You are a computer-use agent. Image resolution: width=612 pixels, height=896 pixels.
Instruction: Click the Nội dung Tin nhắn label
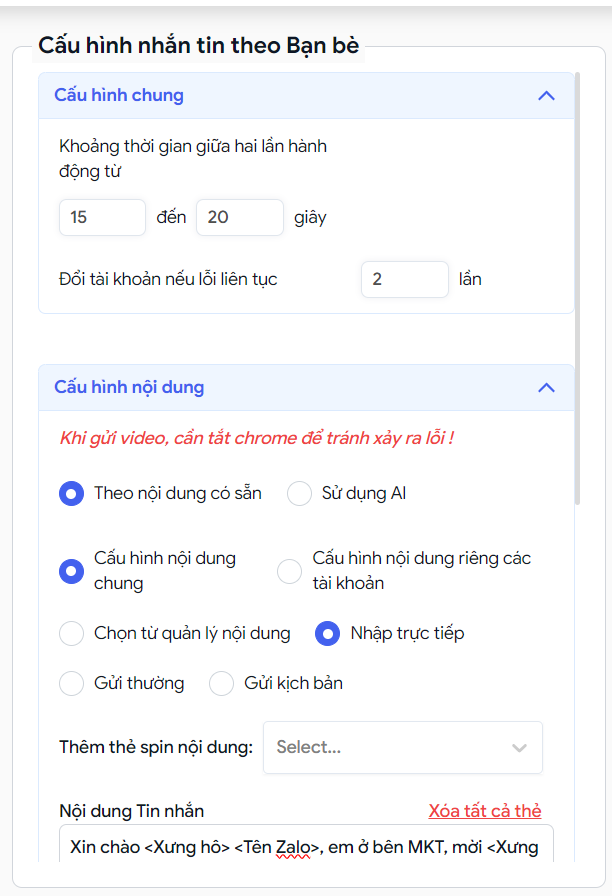(x=131, y=811)
